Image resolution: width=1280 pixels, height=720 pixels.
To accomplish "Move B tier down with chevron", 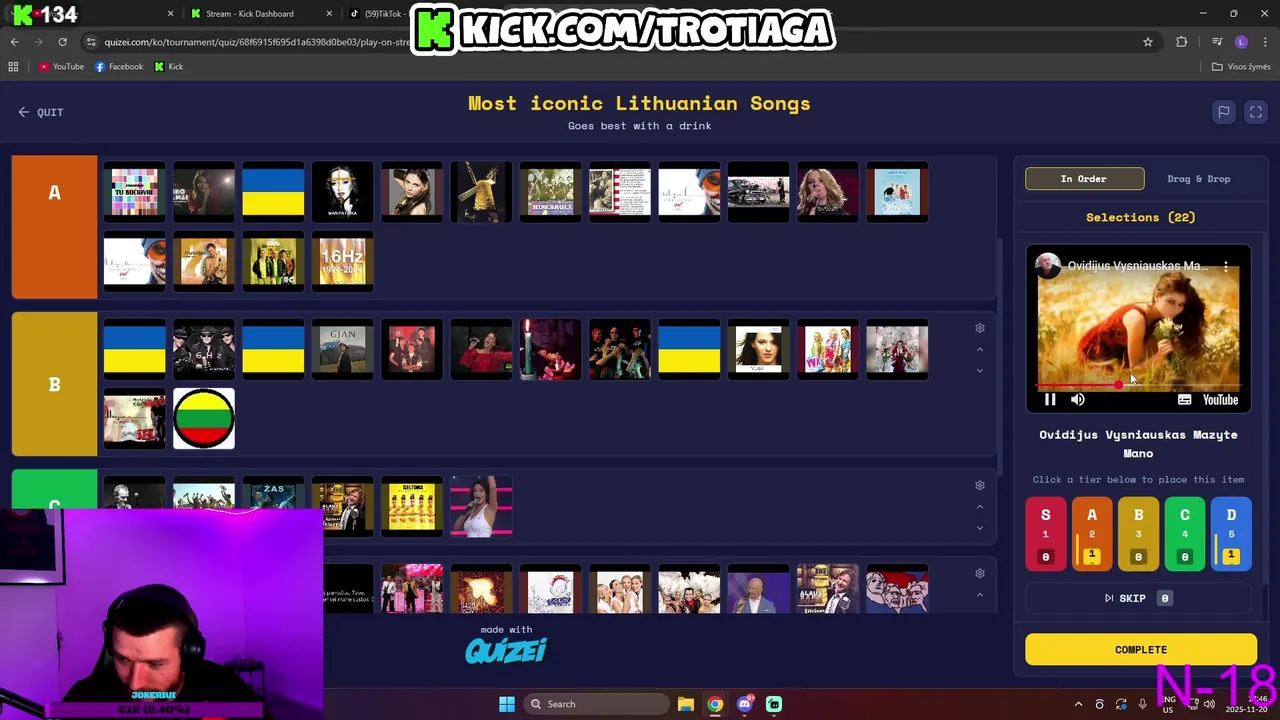I will coord(980,371).
